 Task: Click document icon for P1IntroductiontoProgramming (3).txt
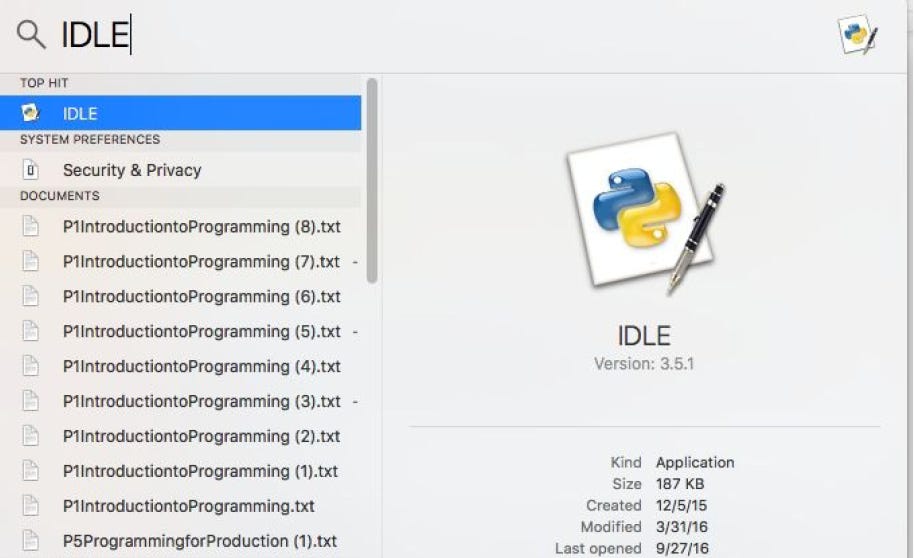[x=30, y=401]
